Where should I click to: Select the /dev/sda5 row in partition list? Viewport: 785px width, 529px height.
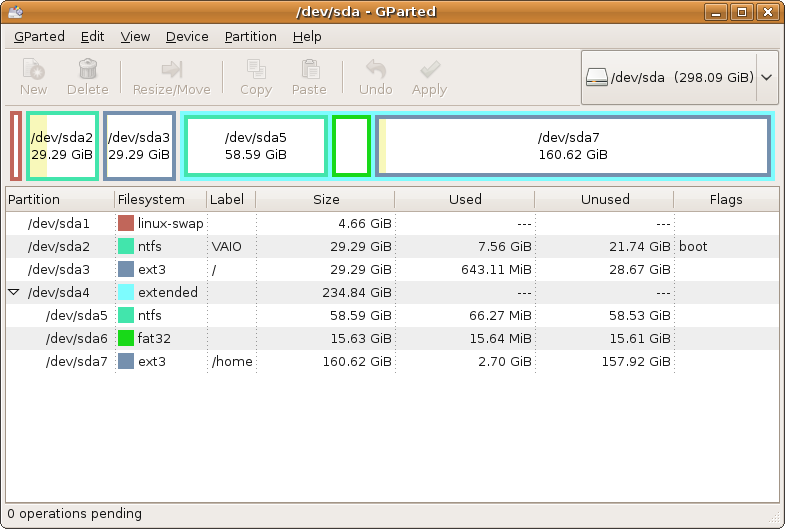(392, 315)
